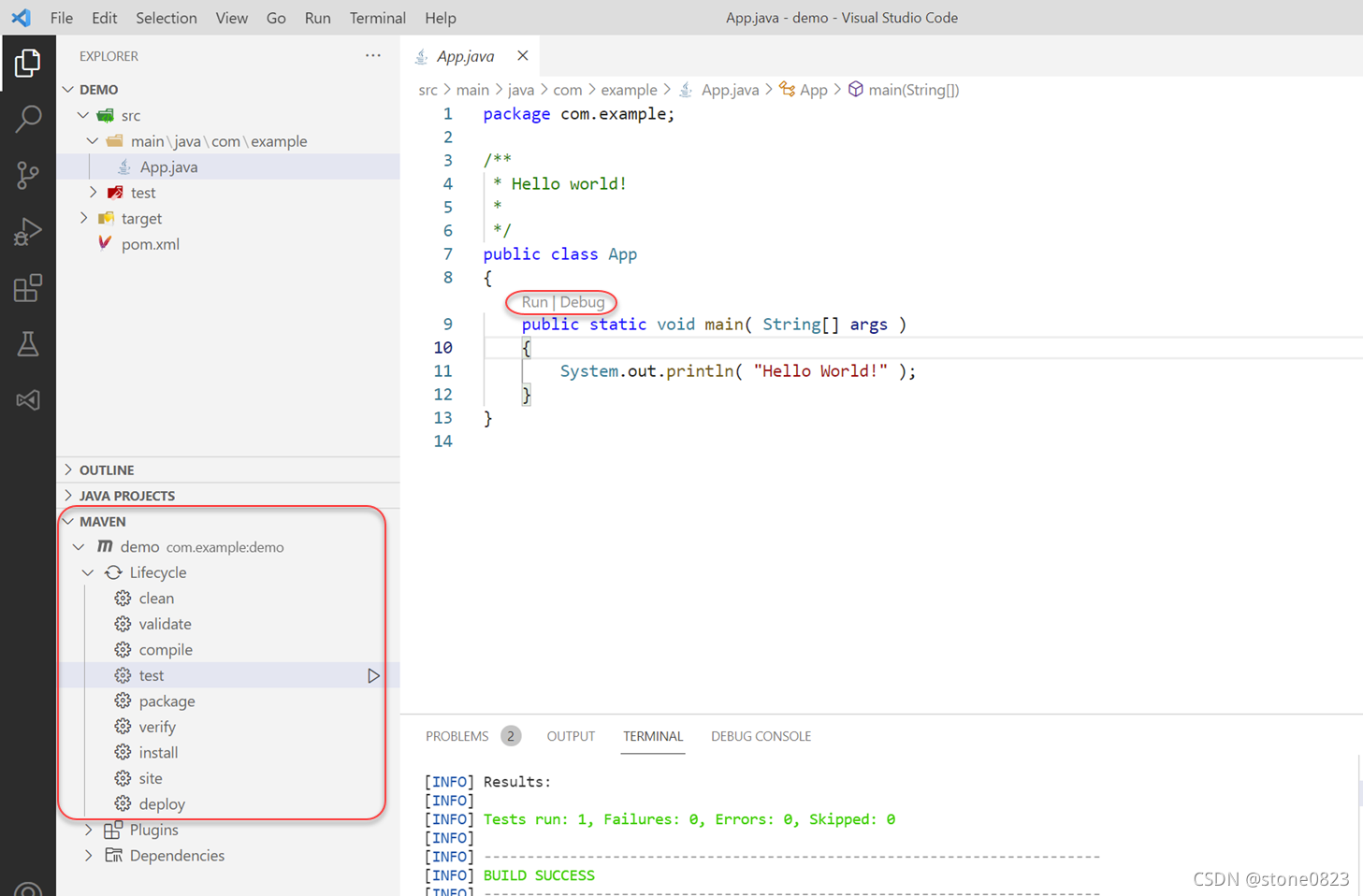The height and width of the screenshot is (896, 1363).
Task: Open Explorer more actions ellipsis
Action: pos(373,55)
